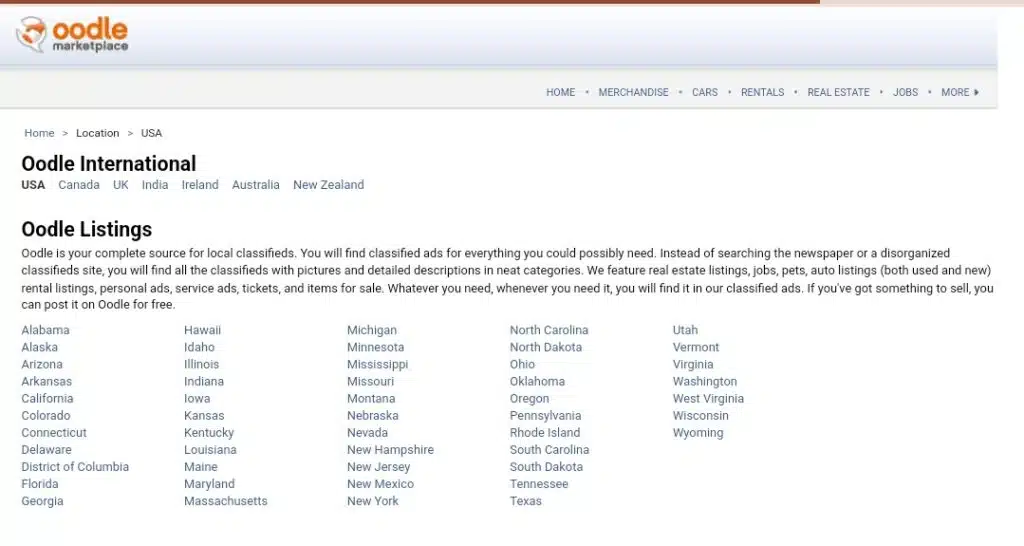Click the Oodle Marketplace logo
Screen dimensions: 1024x546
click(72, 35)
